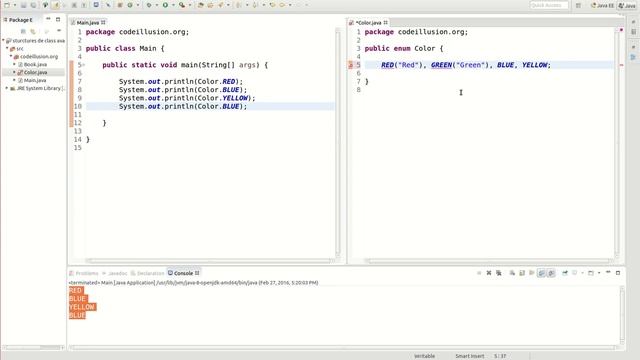Image resolution: width=640 pixels, height=360 pixels.
Task: Open the Javadoc tab
Action: 115,273
